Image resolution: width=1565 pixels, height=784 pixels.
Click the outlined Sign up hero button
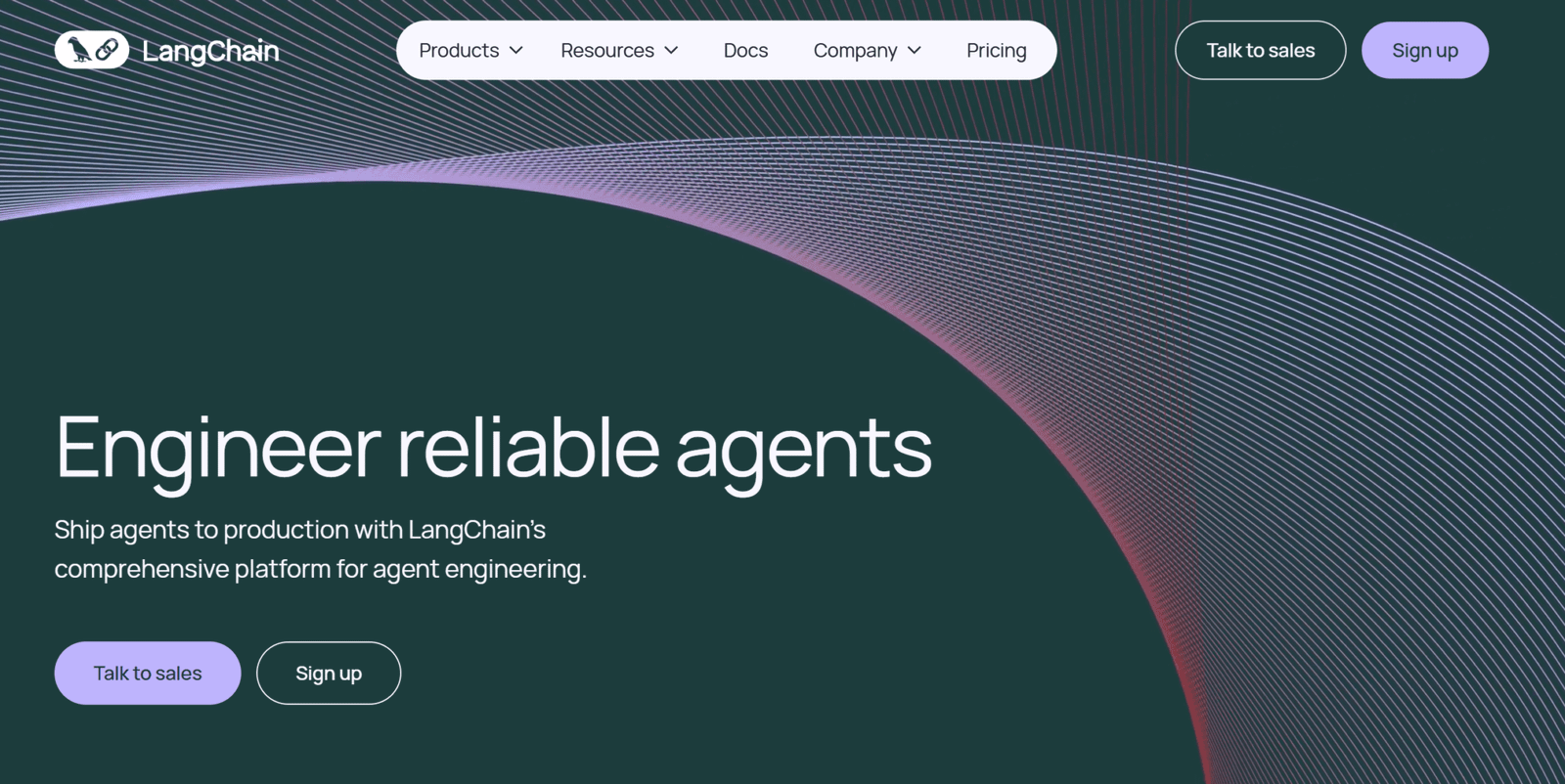[329, 673]
